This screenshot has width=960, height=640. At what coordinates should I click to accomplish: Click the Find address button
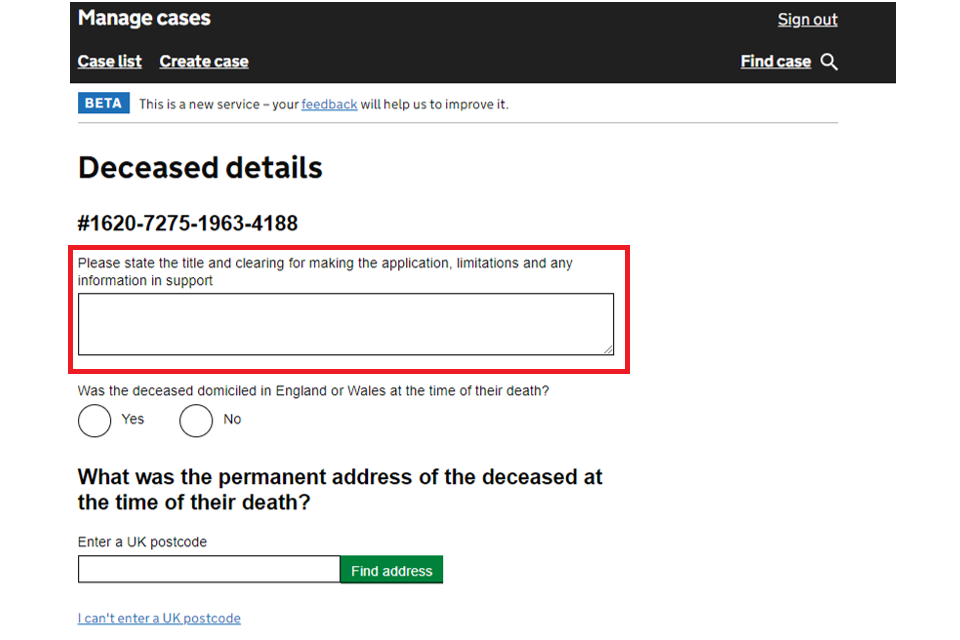point(392,570)
